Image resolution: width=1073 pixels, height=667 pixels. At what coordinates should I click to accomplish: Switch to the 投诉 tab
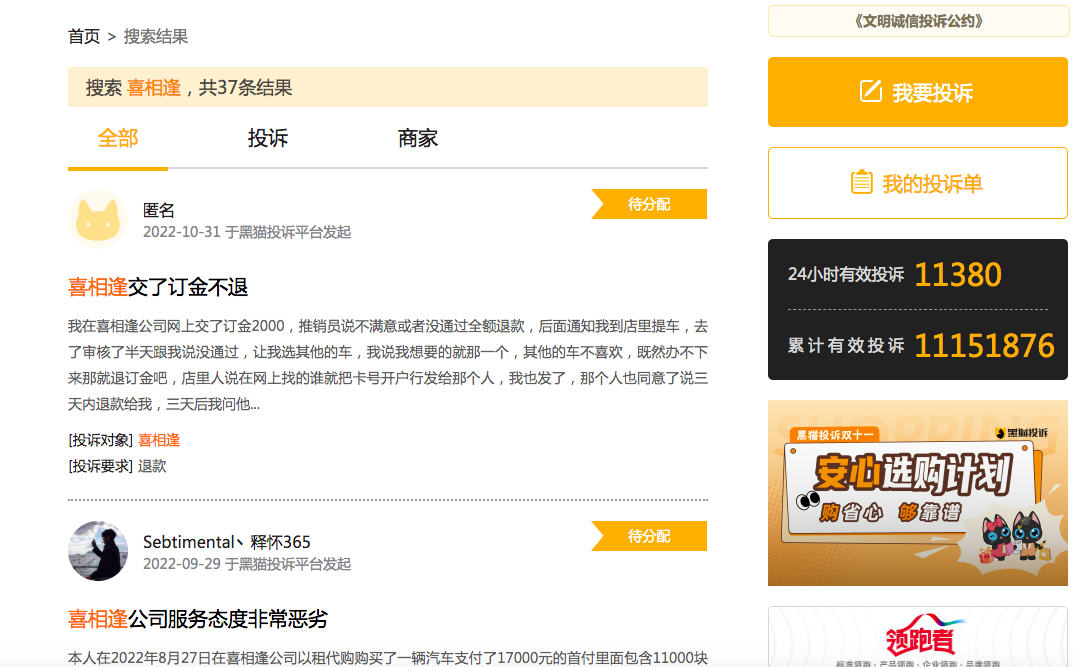coord(268,138)
